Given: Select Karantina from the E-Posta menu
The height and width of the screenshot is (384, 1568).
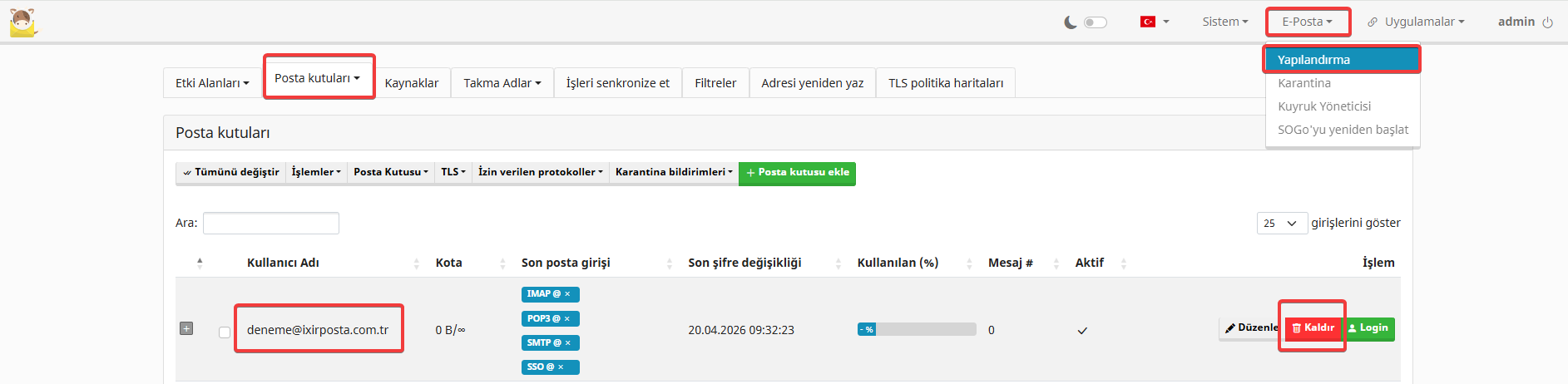Looking at the screenshot, I should 1303,83.
